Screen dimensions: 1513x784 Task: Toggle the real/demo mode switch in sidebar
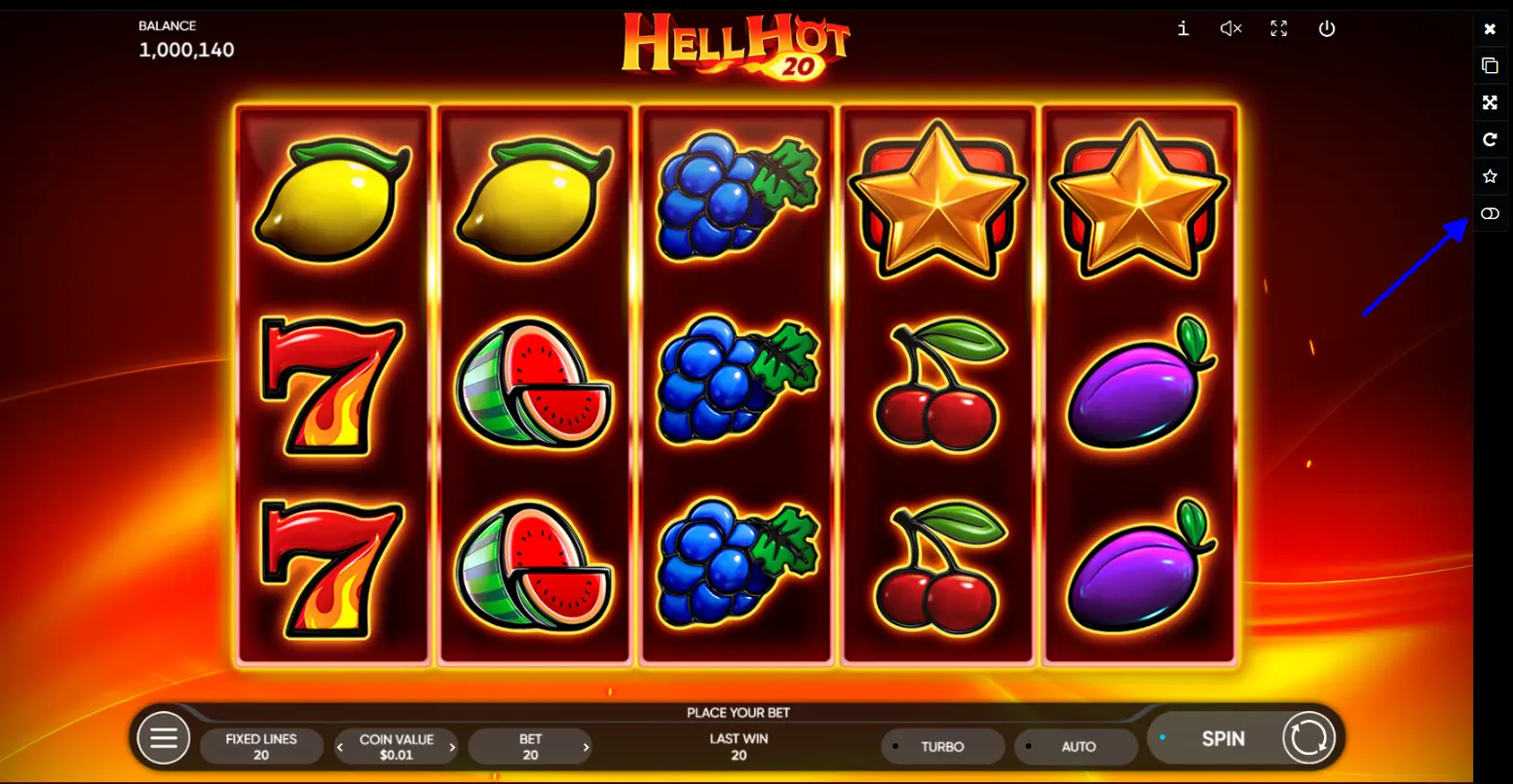click(1490, 213)
